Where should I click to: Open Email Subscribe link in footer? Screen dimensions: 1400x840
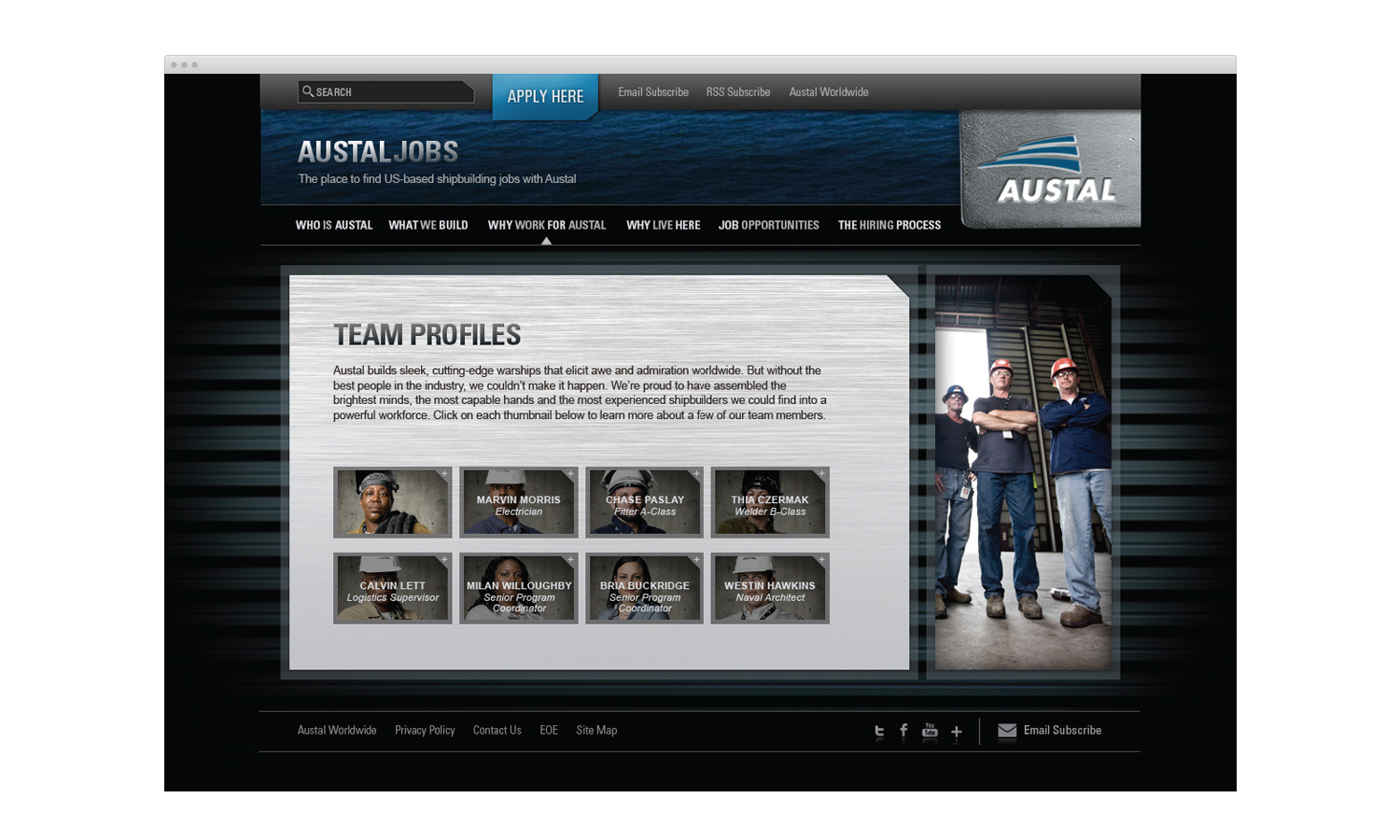click(1062, 730)
